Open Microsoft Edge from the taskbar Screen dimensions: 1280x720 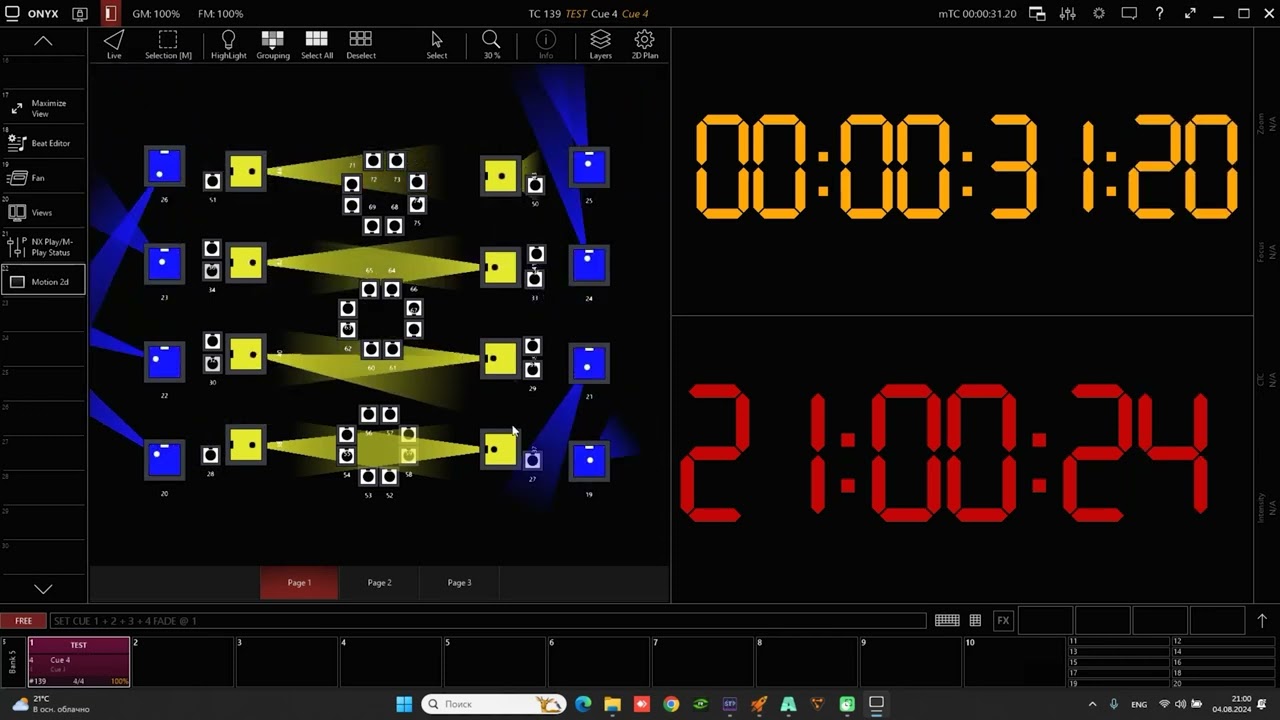coord(583,704)
